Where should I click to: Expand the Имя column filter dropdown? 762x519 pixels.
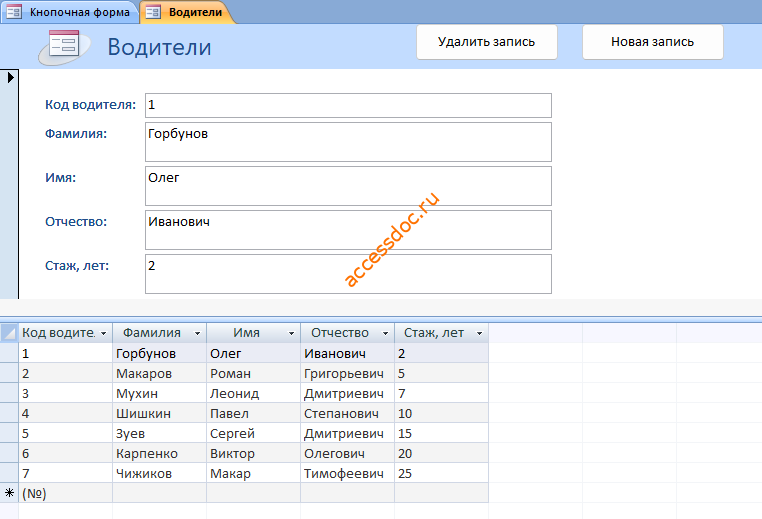click(x=291, y=333)
